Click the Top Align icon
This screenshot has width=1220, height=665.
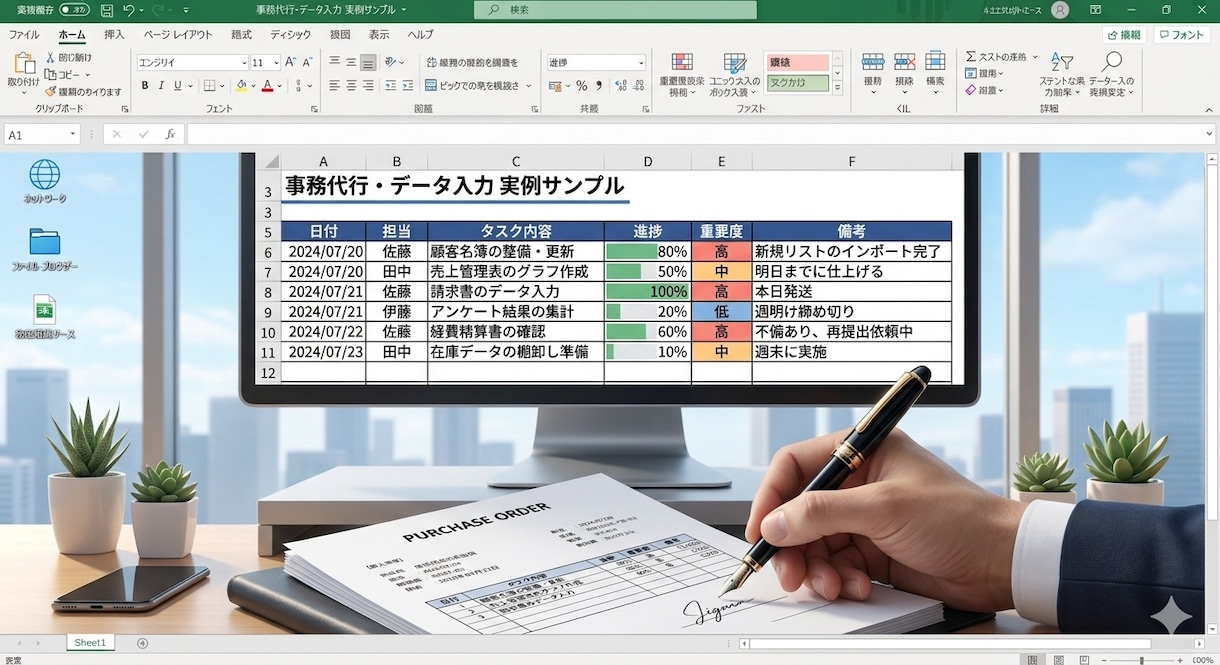(x=335, y=62)
